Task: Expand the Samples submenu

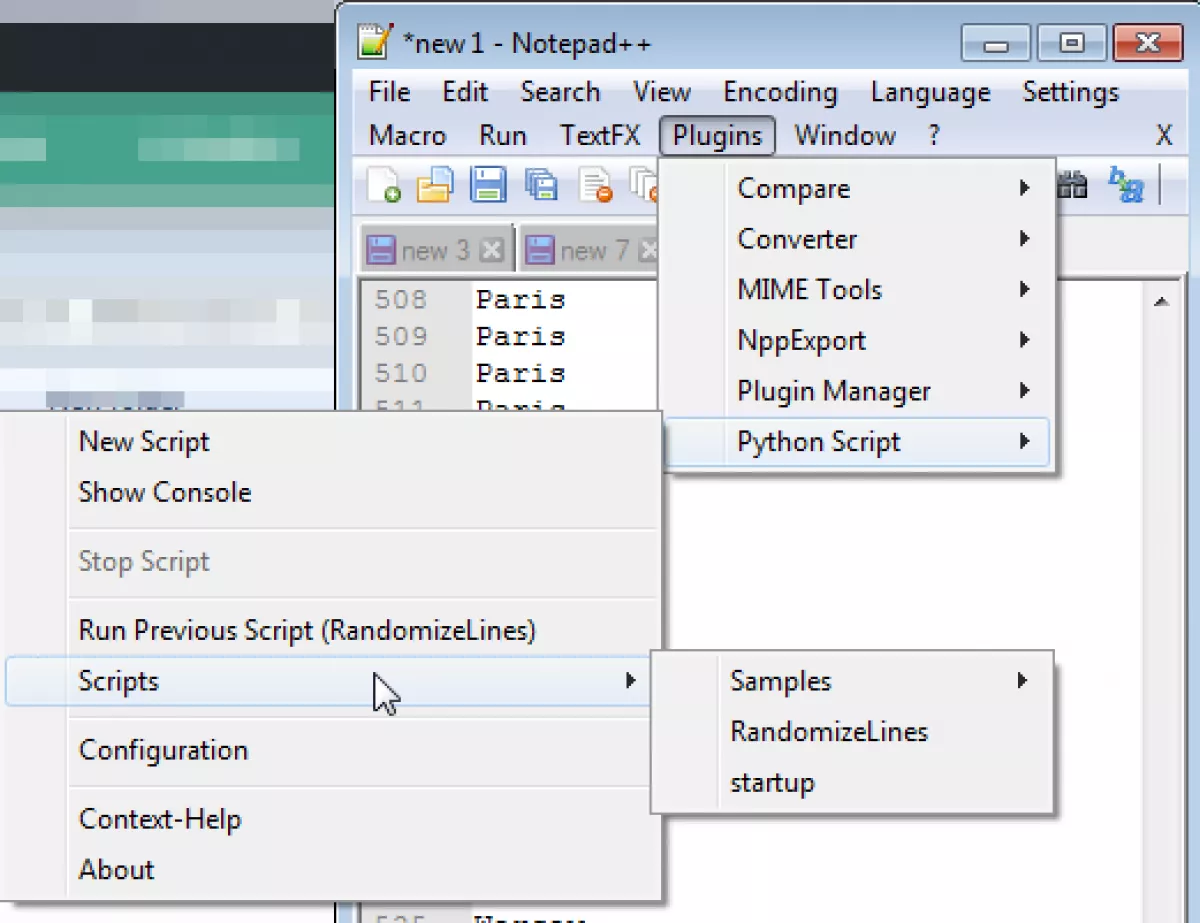Action: coord(853,681)
